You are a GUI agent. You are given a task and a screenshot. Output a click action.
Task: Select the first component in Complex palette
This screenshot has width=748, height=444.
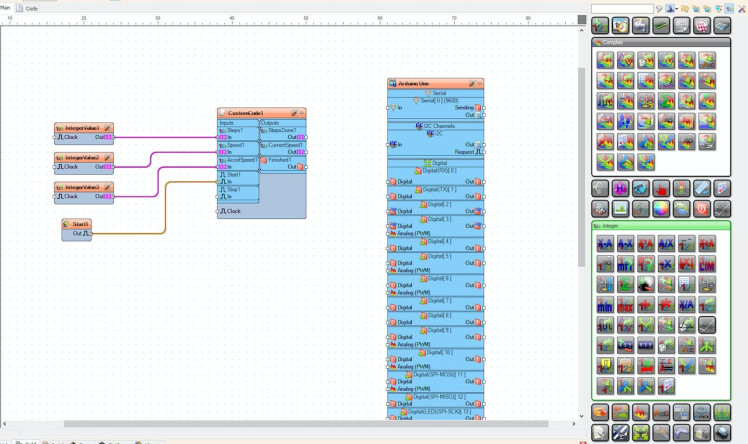605,60
